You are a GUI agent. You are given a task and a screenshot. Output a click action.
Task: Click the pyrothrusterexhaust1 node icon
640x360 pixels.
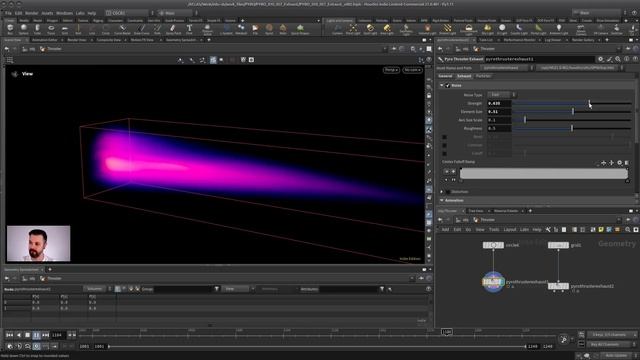[493, 282]
